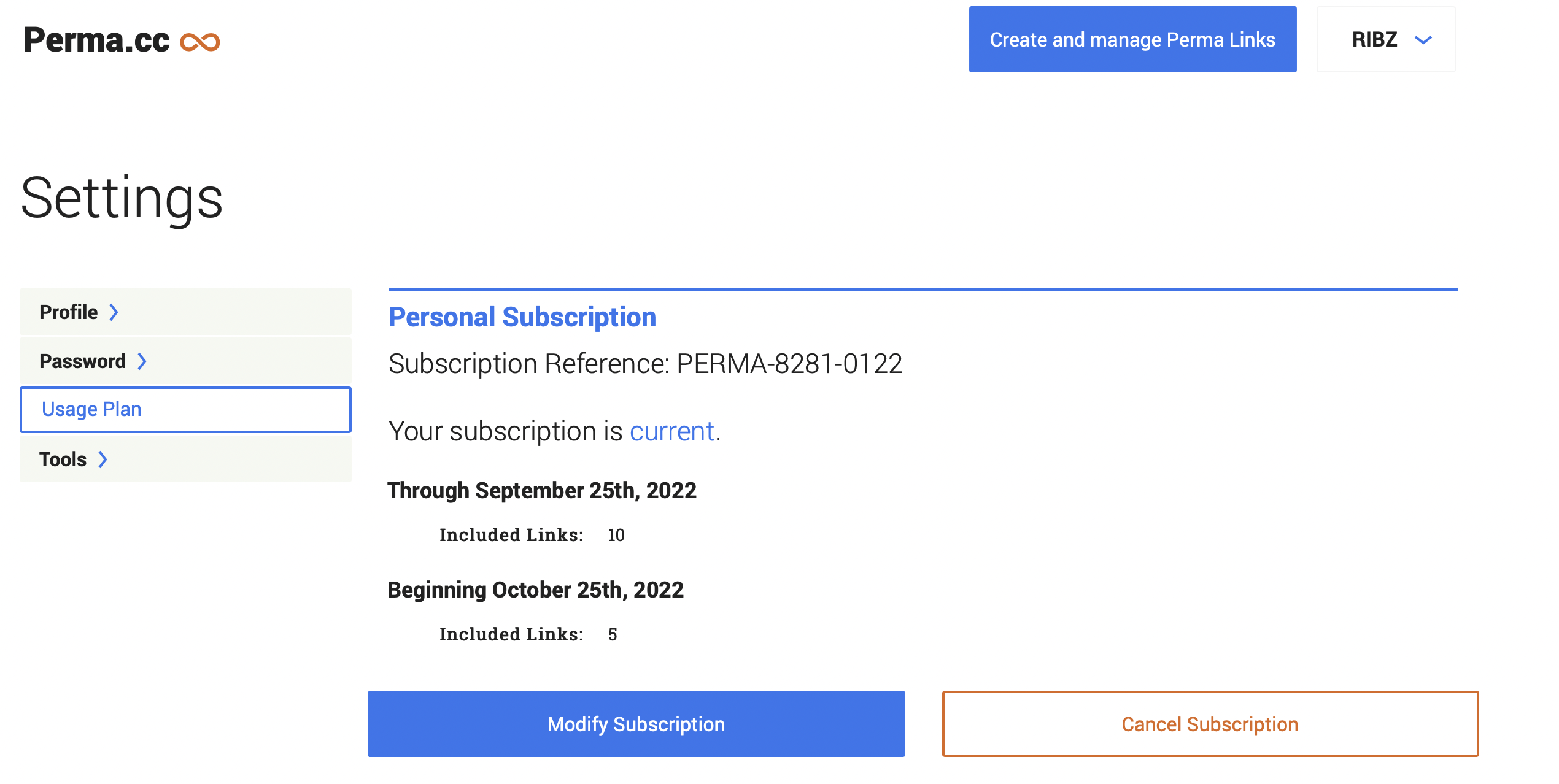This screenshot has width=1559, height=784.
Task: Open the RIBZ account dropdown
Action: click(1385, 39)
